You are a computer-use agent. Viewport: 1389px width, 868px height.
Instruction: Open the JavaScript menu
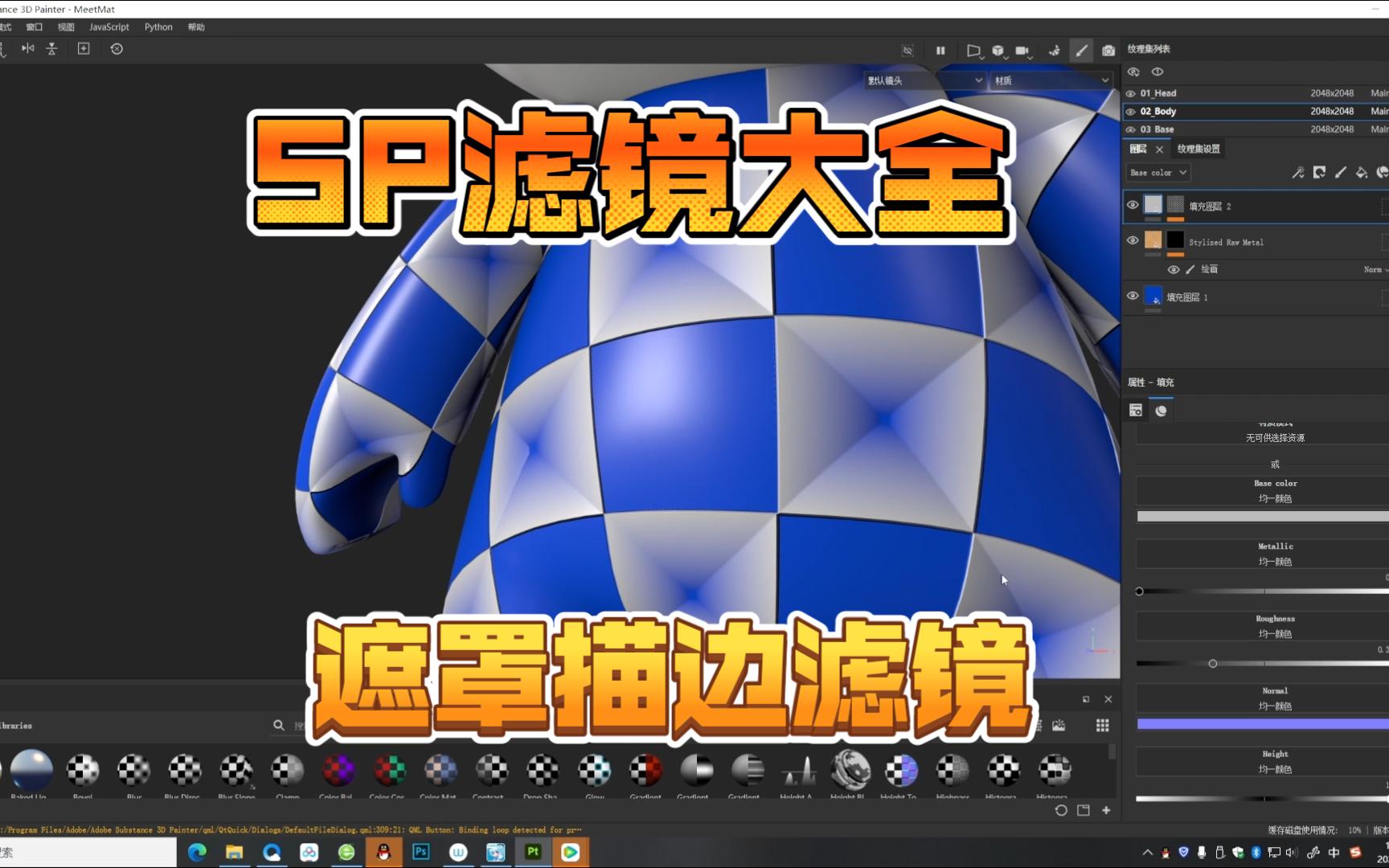coord(109,27)
